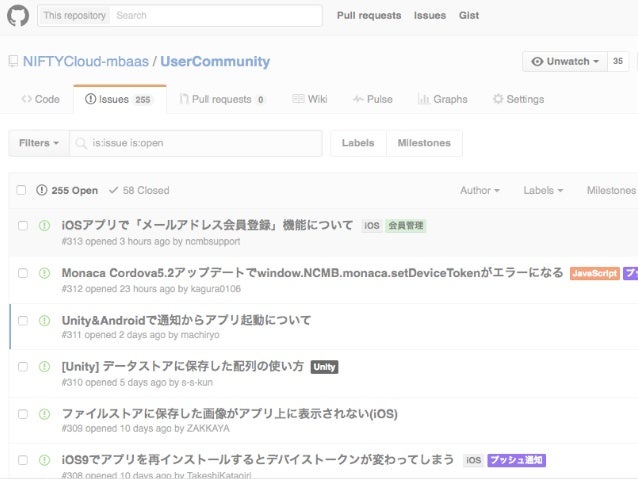The image size is (638, 479).
Task: Check the box for issue #310
Action: click(x=23, y=367)
